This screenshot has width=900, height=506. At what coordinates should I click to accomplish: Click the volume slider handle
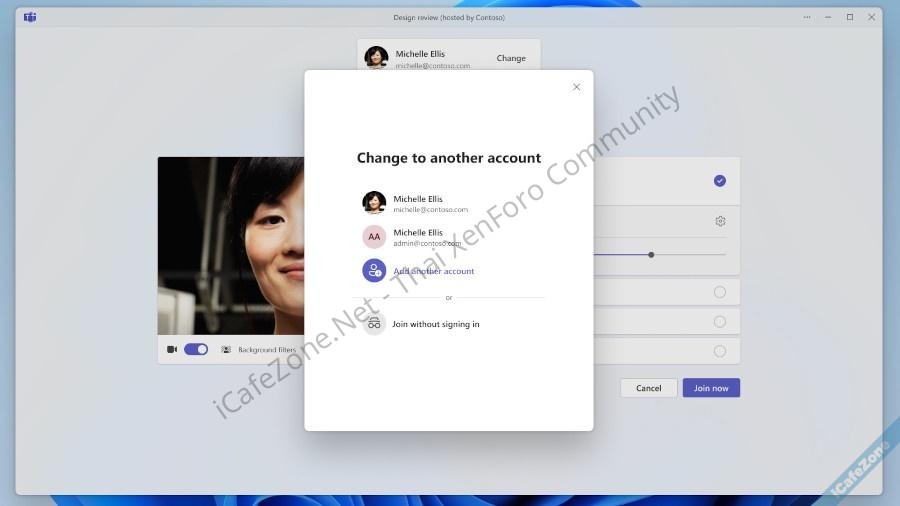tap(651, 255)
